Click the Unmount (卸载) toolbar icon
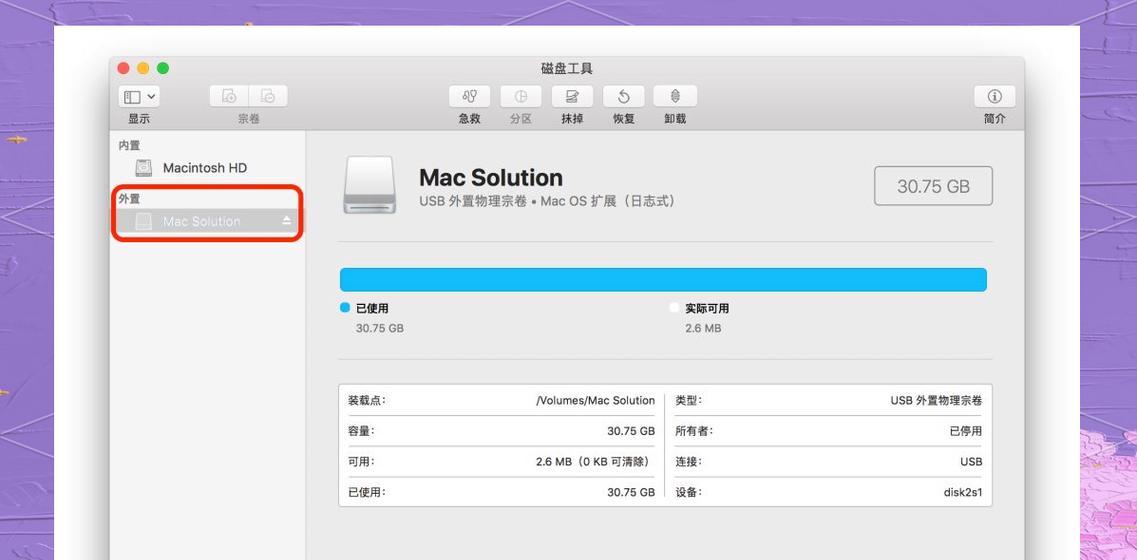Screen dimensions: 1137x560 (x=675, y=96)
